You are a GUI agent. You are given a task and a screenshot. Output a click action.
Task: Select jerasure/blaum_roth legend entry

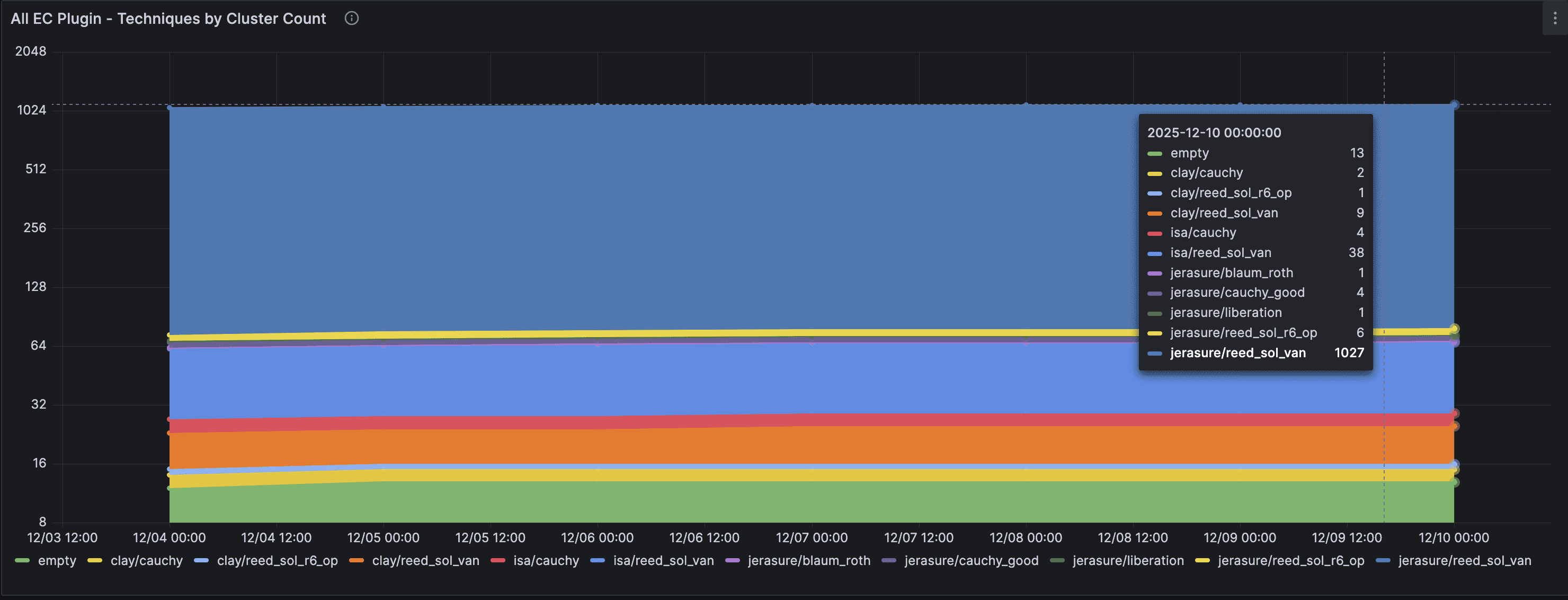point(809,560)
